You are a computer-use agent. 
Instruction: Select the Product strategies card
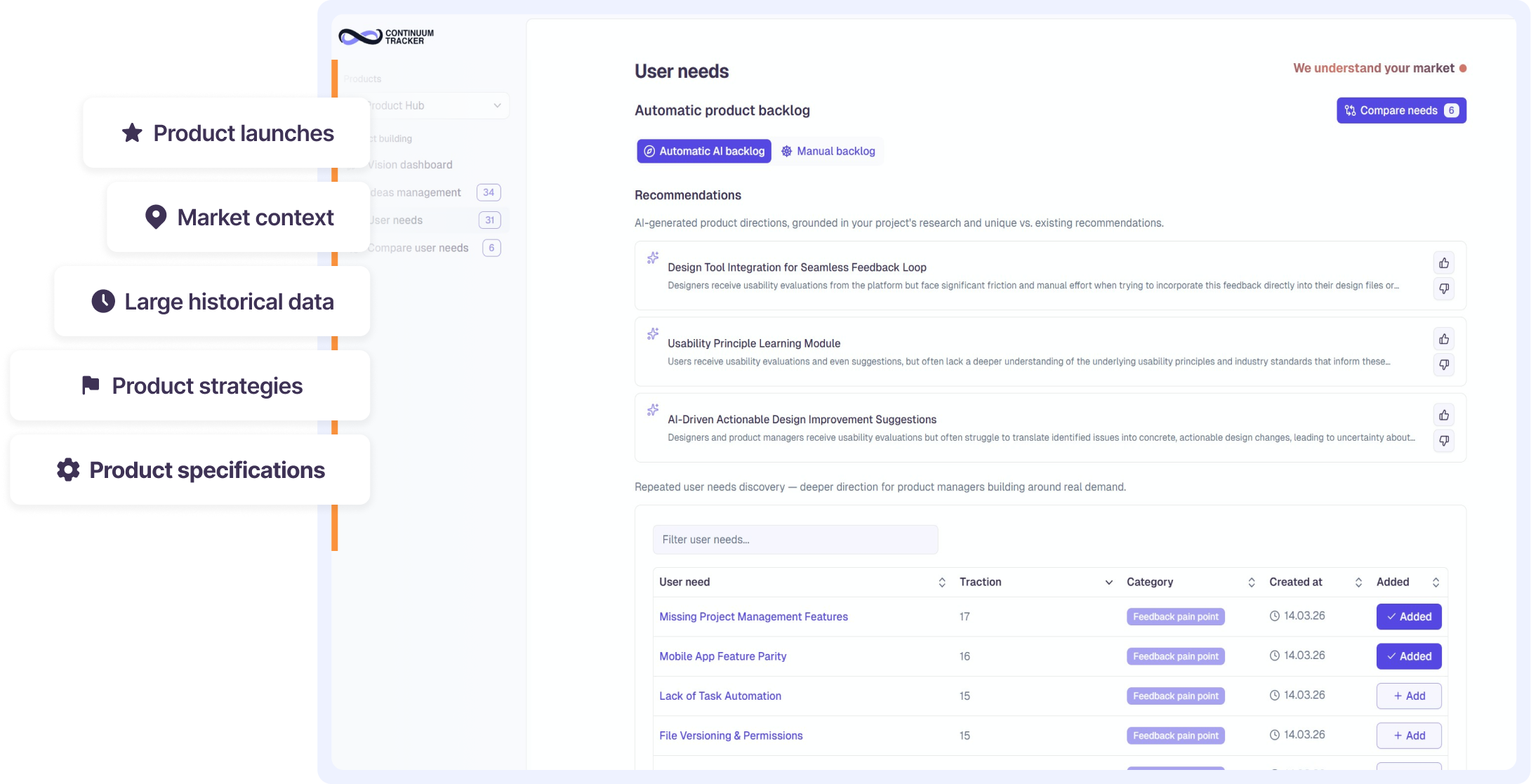[x=190, y=385]
